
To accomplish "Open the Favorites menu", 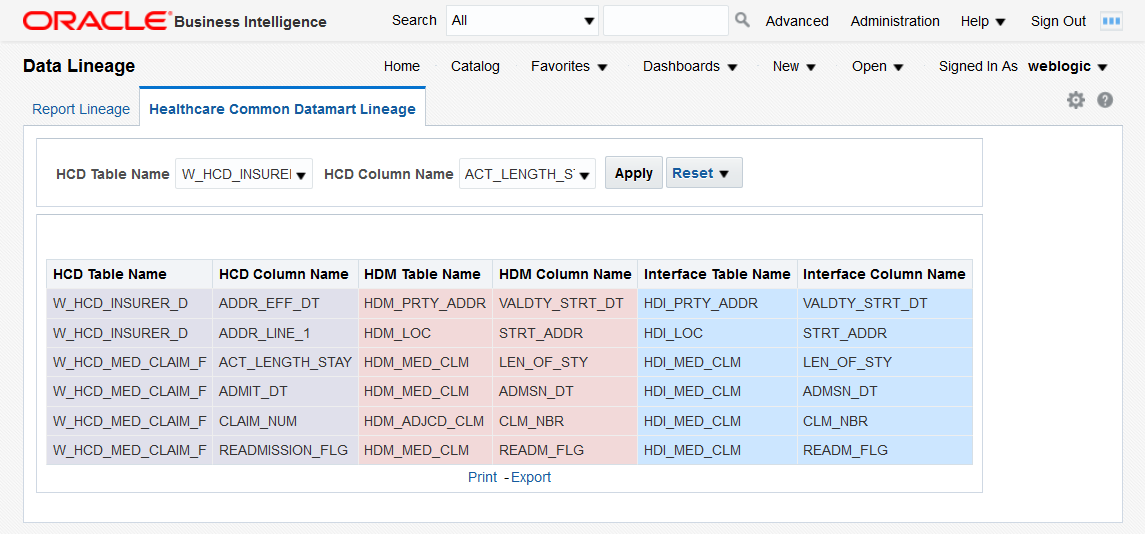I will pyautogui.click(x=569, y=66).
